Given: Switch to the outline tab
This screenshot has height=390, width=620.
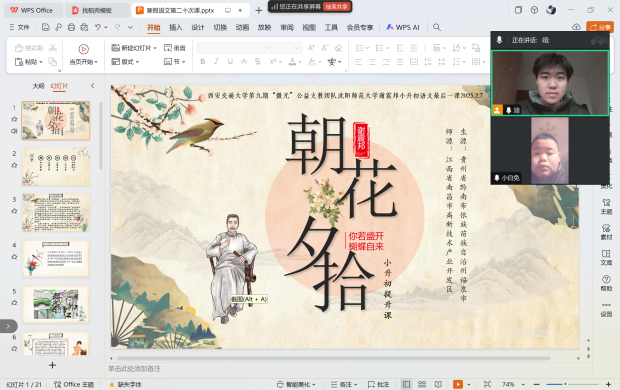Looking at the screenshot, I should tap(38, 86).
